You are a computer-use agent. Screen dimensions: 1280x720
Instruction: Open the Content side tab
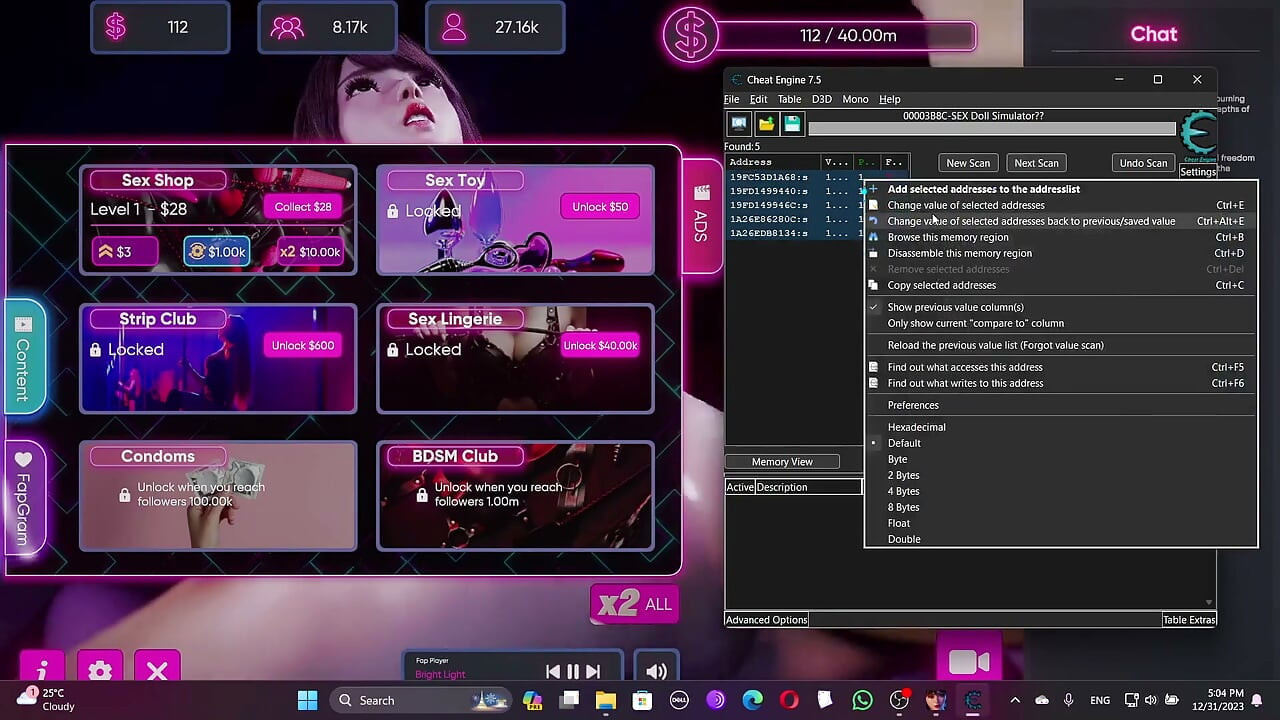tap(23, 355)
